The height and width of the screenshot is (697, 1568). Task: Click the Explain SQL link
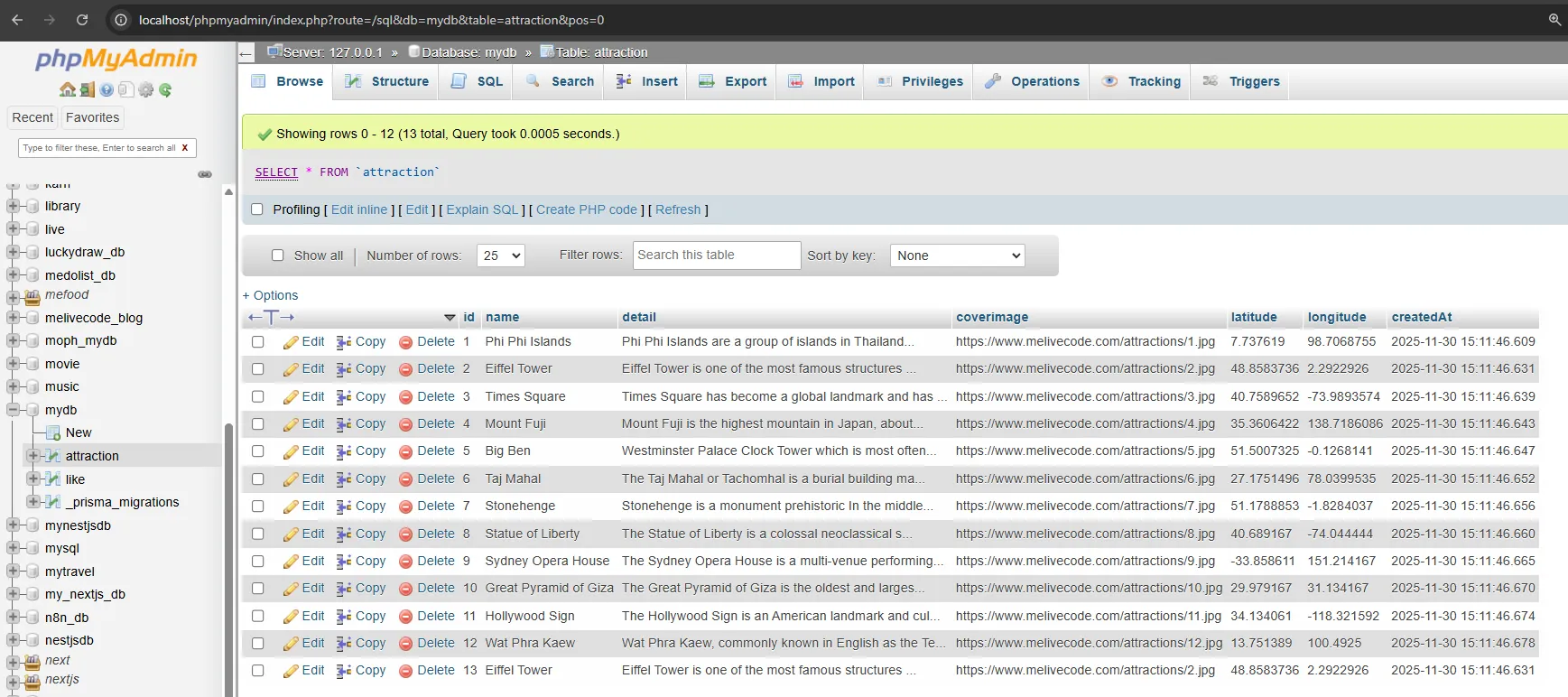(482, 209)
